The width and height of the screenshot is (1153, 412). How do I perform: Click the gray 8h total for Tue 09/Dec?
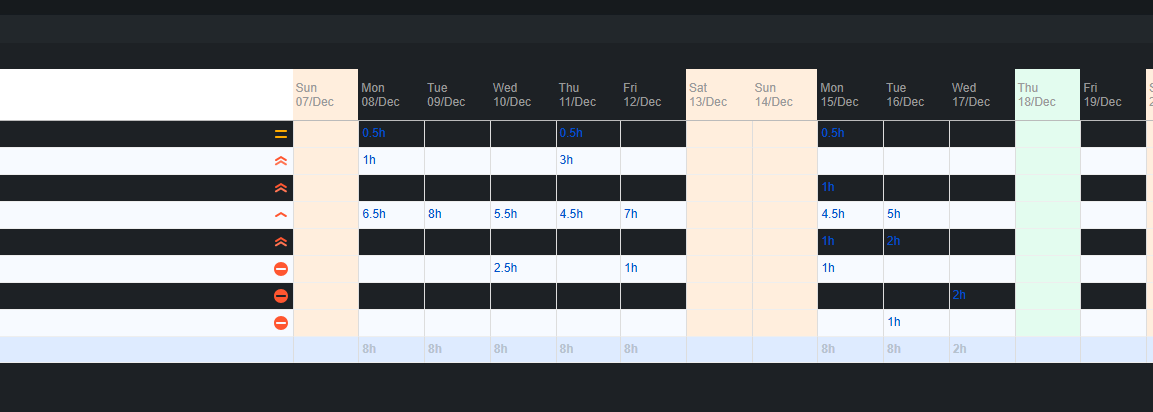pos(435,349)
